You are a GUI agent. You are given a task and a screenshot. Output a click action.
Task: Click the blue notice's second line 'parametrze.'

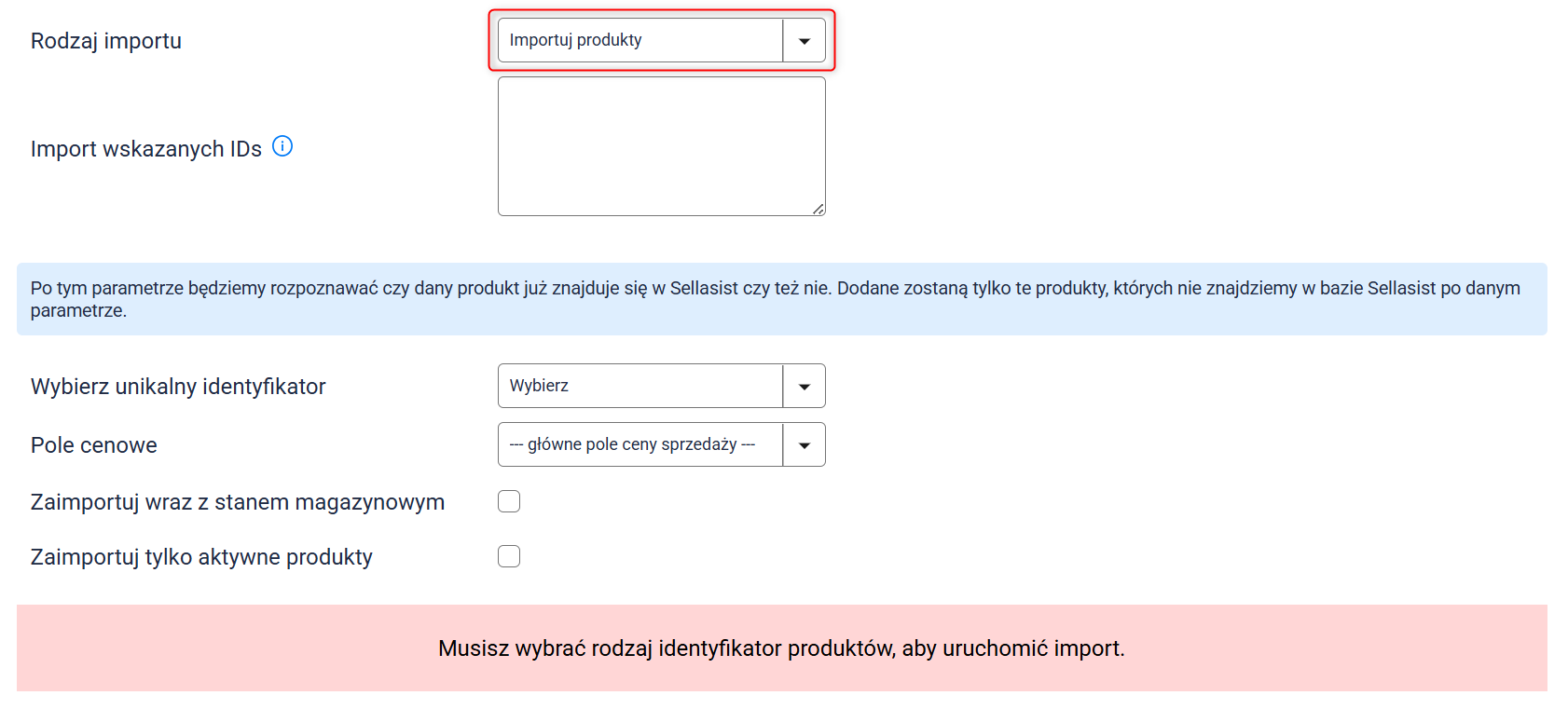(78, 311)
